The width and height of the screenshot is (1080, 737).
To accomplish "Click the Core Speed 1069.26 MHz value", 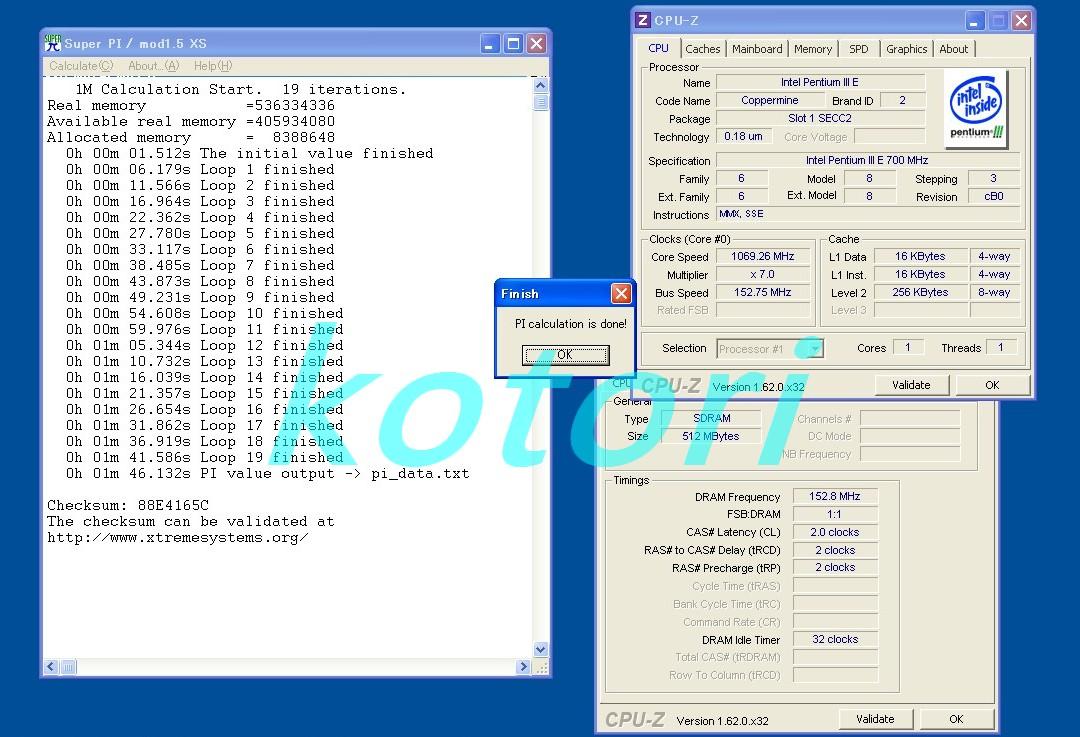I will coord(763,256).
